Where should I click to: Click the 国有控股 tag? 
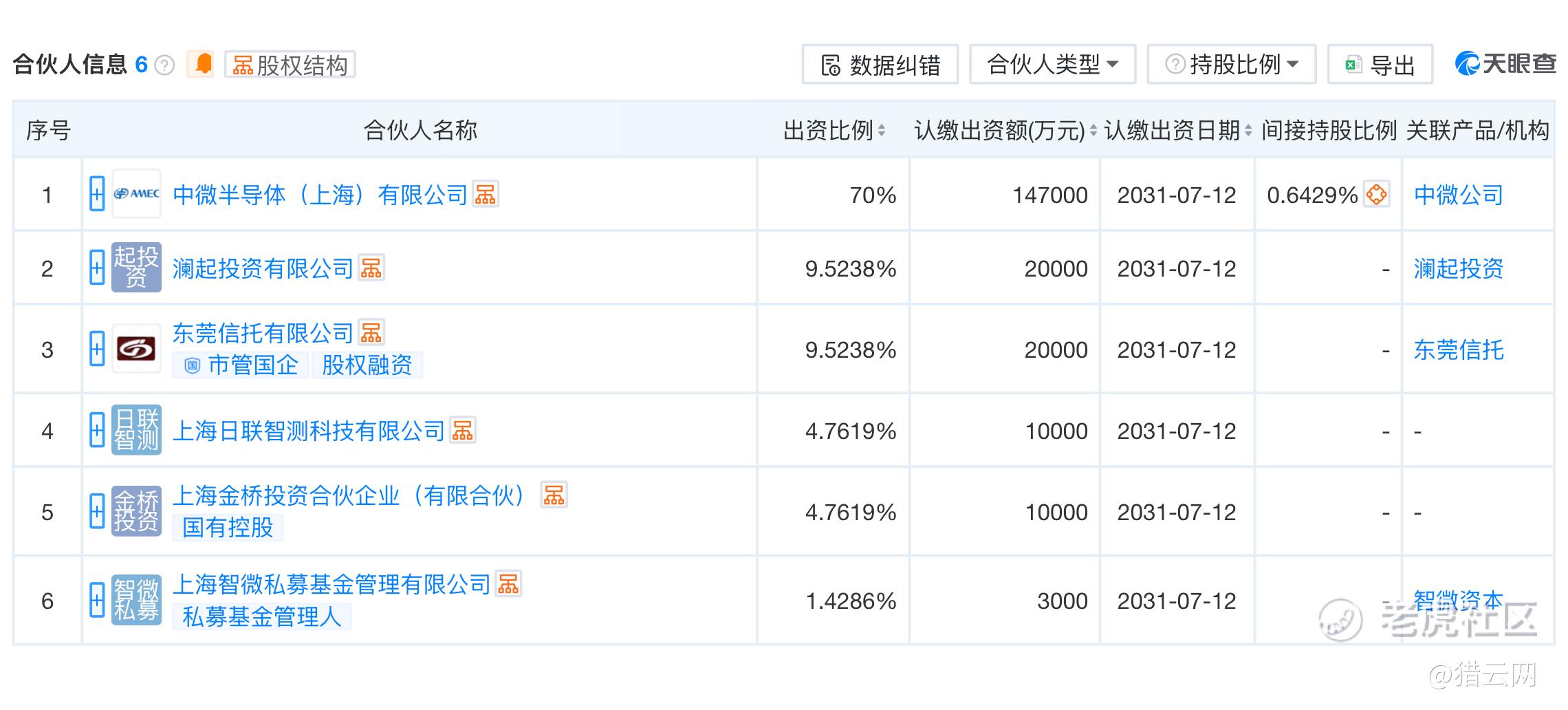click(228, 528)
